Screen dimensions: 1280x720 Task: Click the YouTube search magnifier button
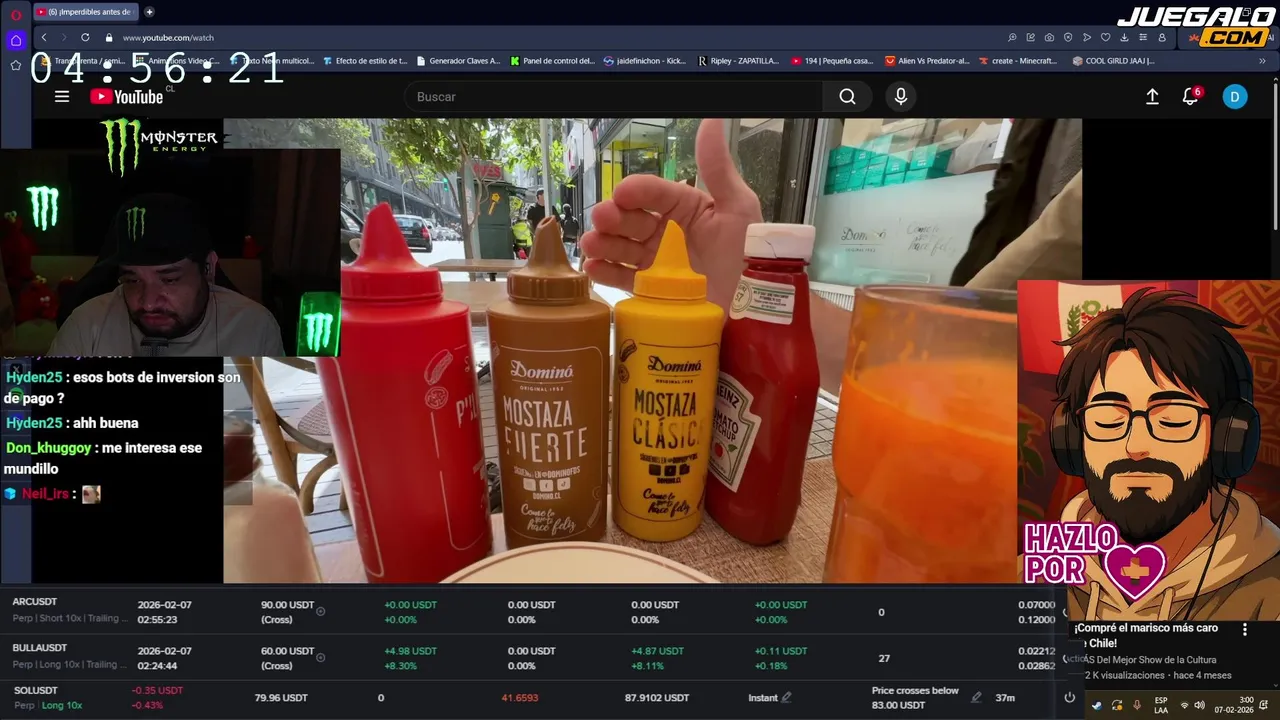click(847, 97)
